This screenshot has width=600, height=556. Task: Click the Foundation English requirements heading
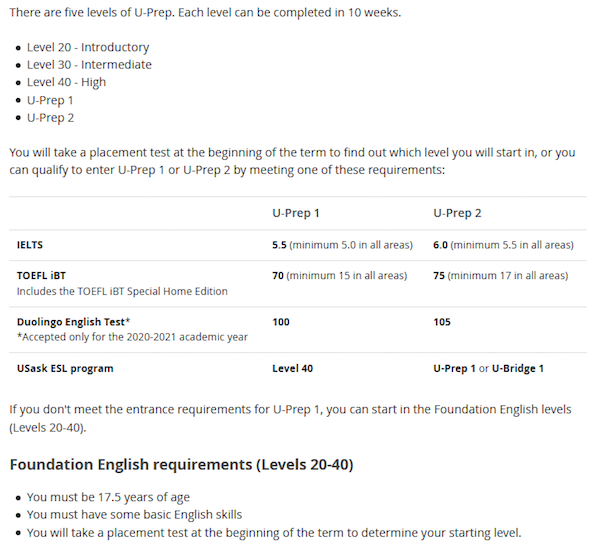(181, 465)
